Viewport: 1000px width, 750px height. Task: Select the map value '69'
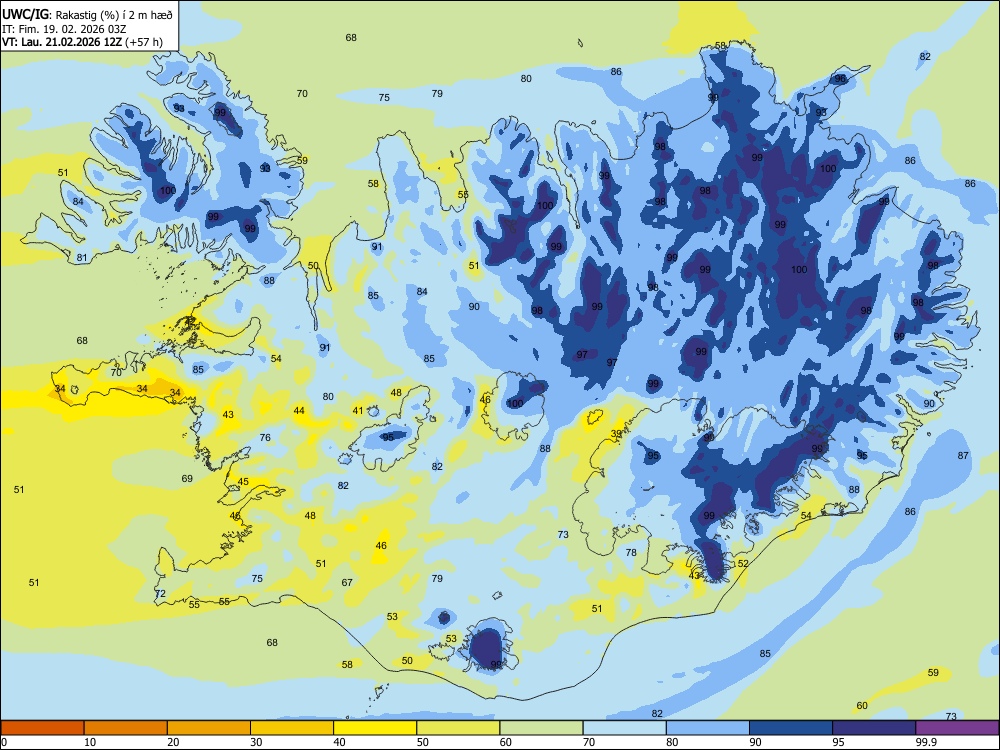[x=187, y=478]
